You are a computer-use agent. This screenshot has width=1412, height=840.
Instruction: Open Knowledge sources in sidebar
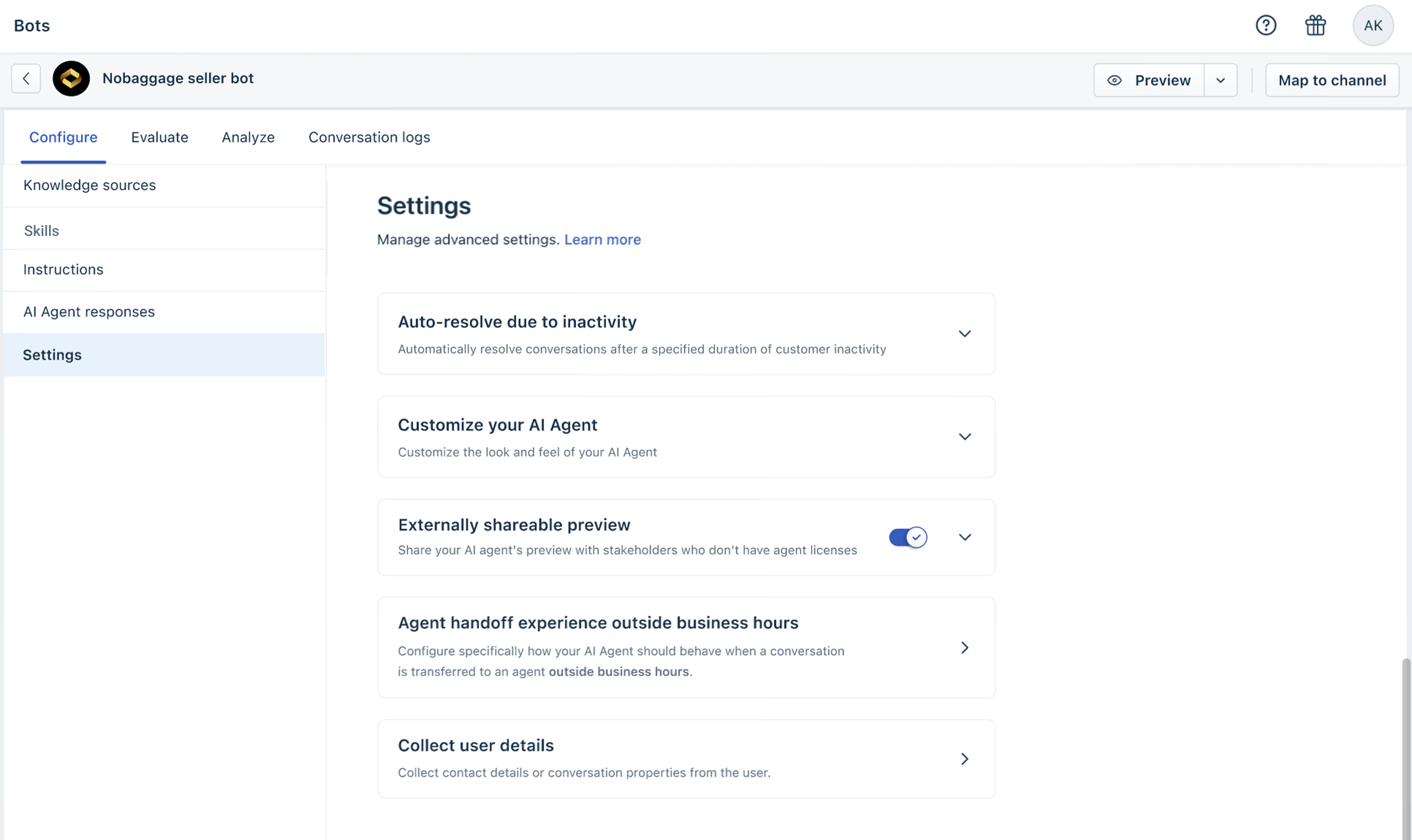90,185
